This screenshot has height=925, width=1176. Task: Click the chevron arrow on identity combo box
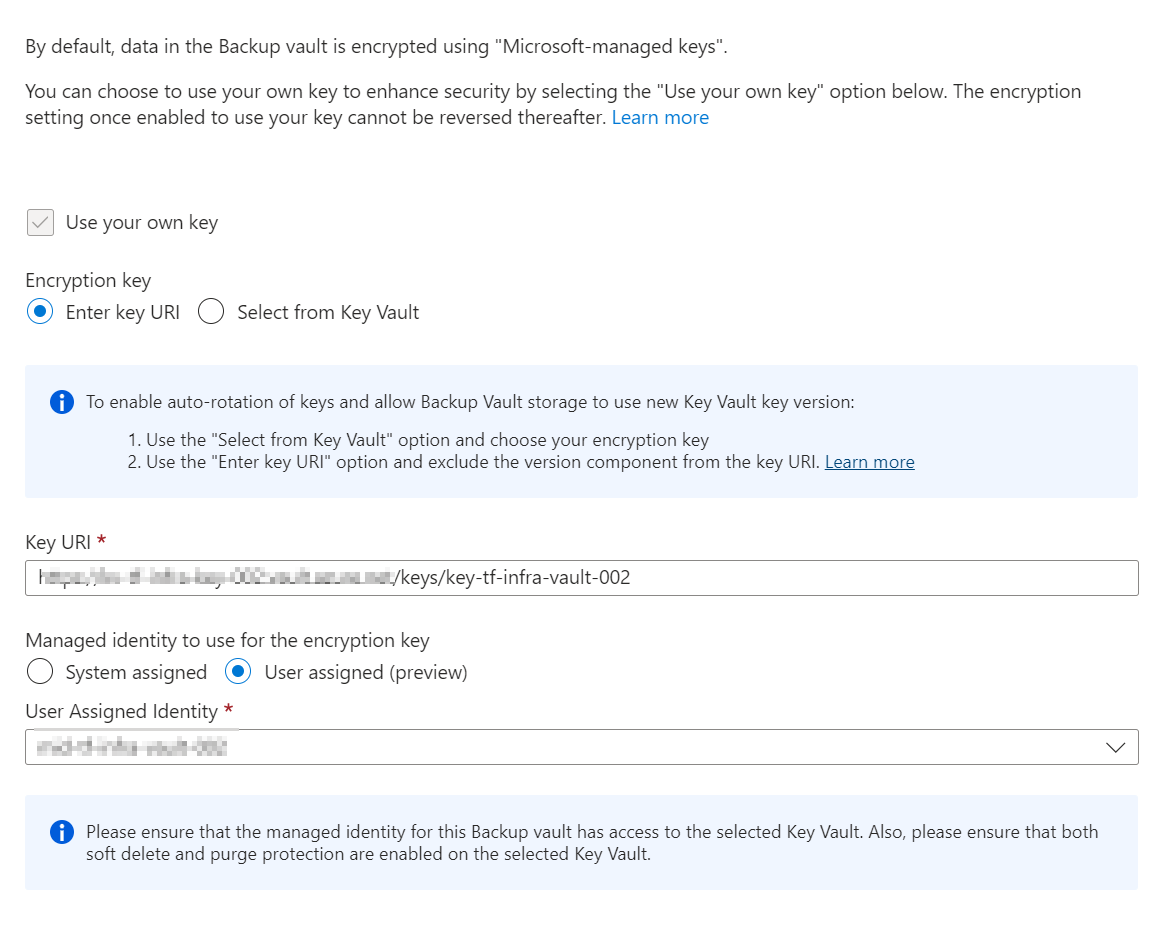pos(1116,747)
